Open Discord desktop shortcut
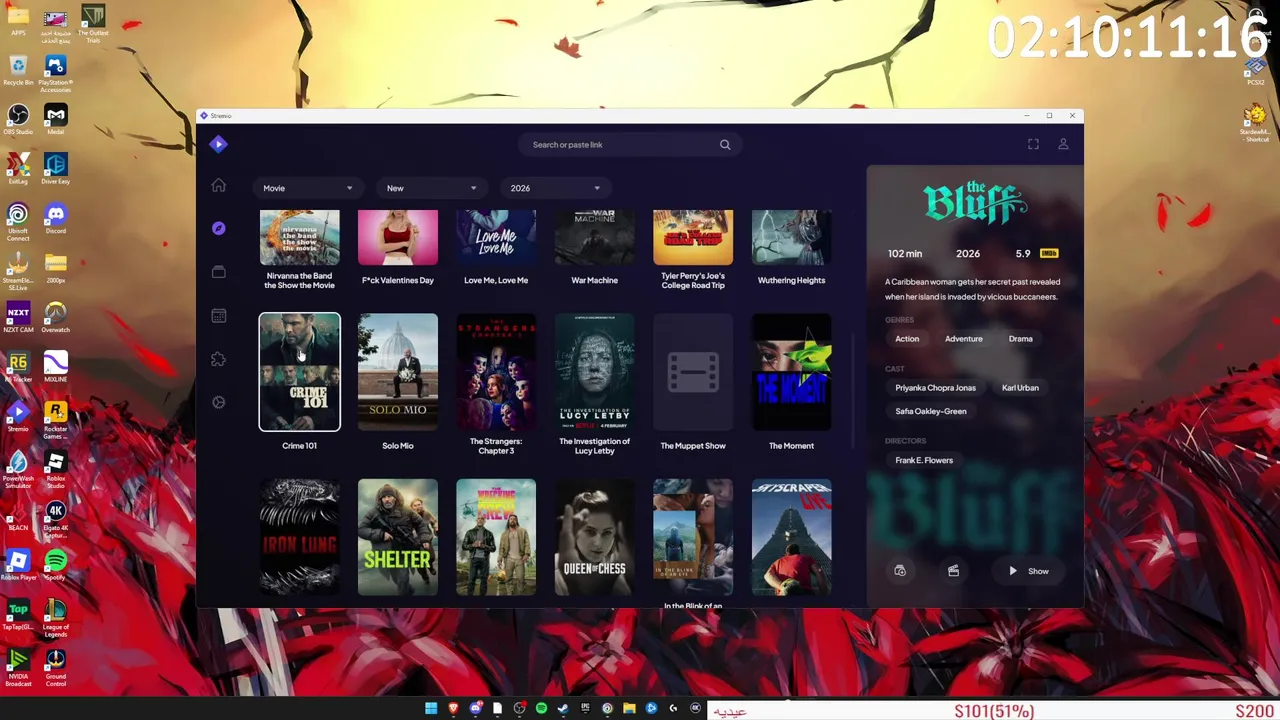 (56, 219)
